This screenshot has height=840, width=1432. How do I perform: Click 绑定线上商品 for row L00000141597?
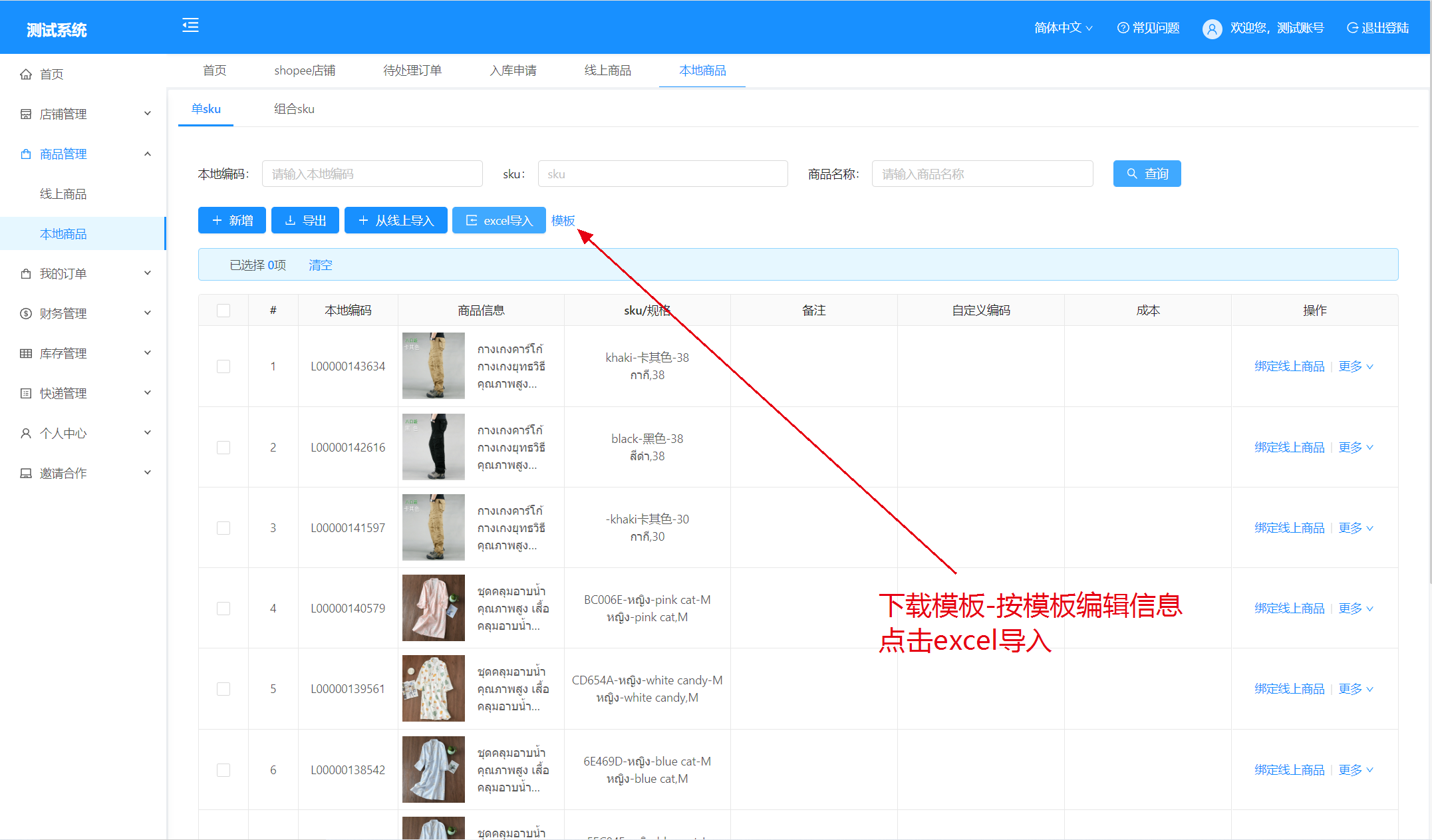(x=1289, y=528)
